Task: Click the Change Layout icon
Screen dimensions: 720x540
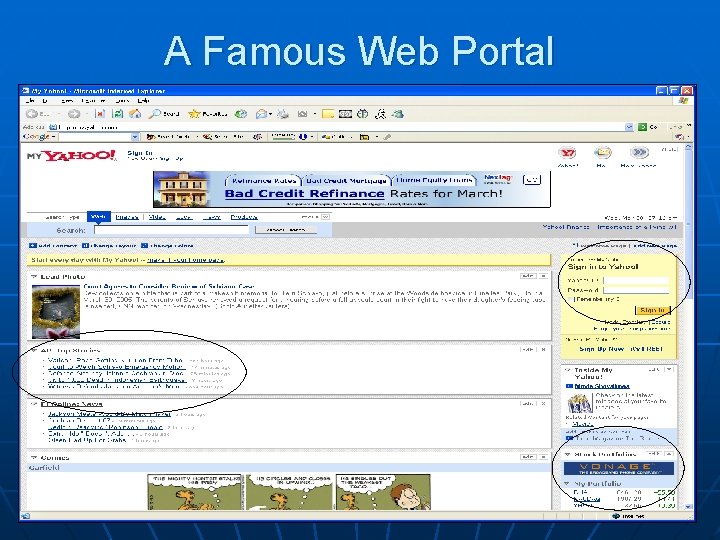Action: [85, 246]
